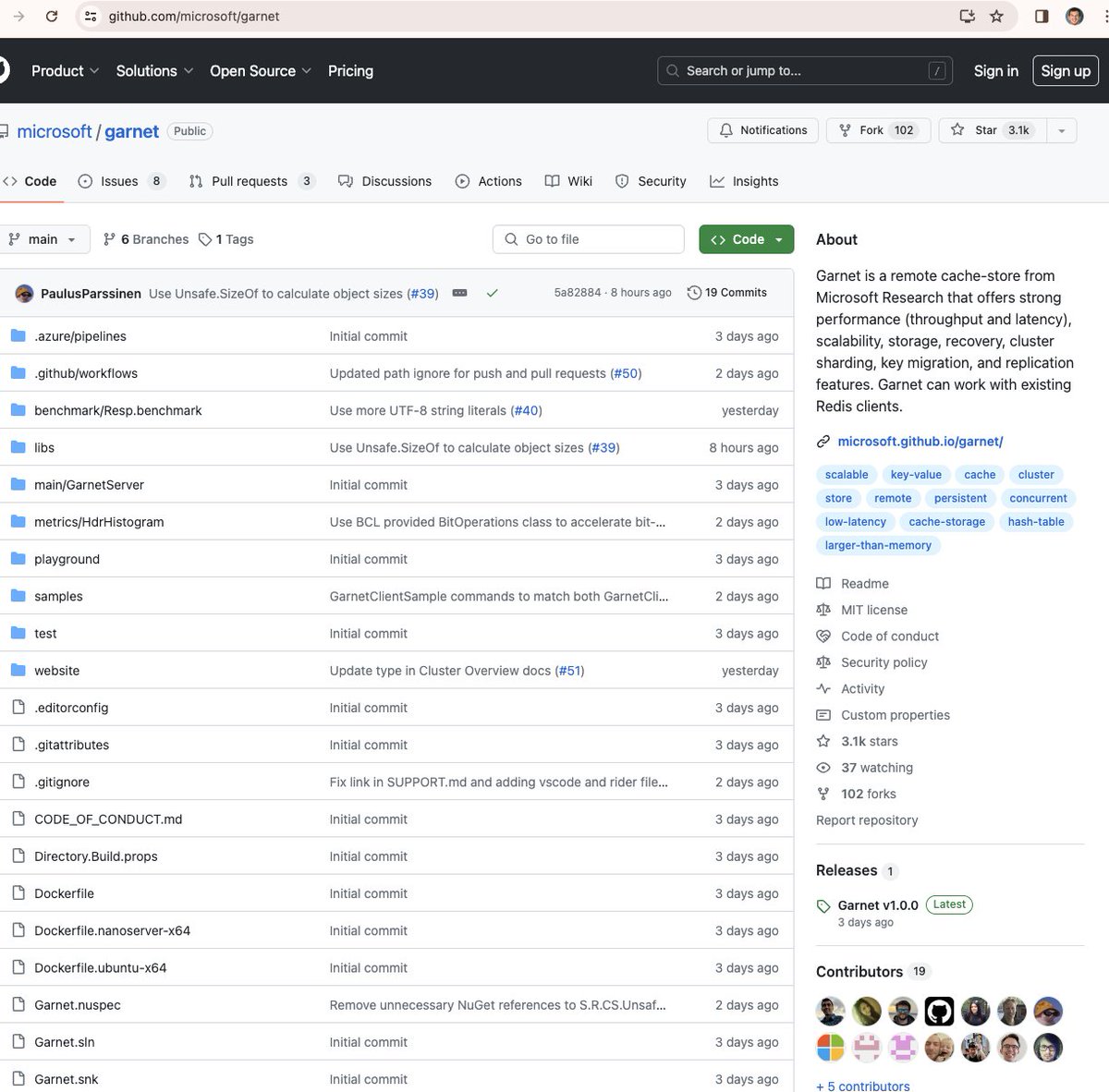
Task: Reload the page with browser refresh icon
Action: (52, 17)
